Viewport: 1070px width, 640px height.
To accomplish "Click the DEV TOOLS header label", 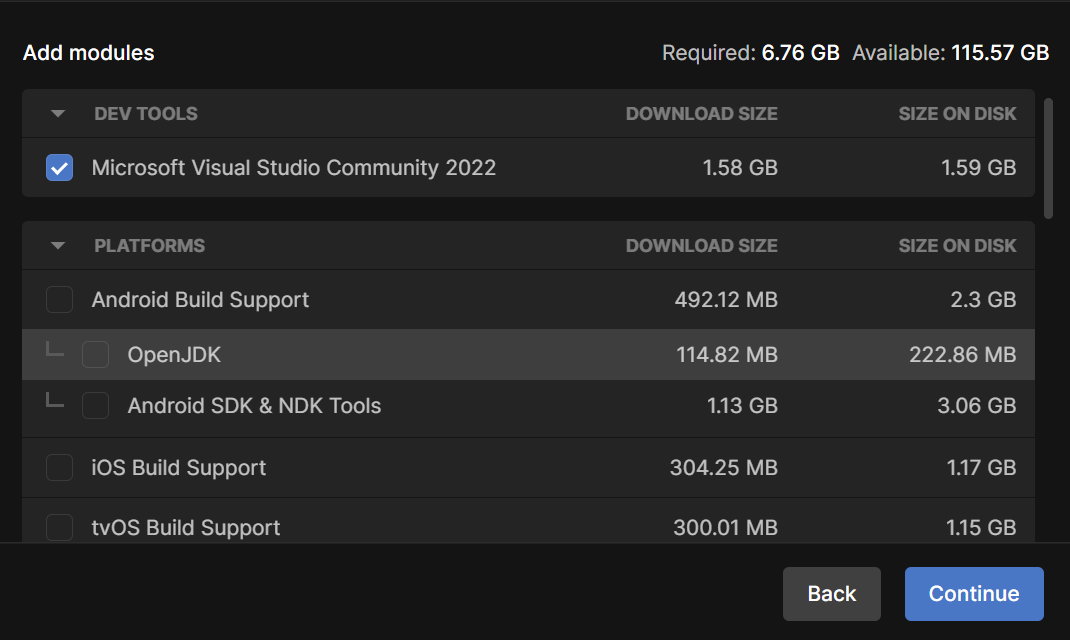I will pos(146,114).
